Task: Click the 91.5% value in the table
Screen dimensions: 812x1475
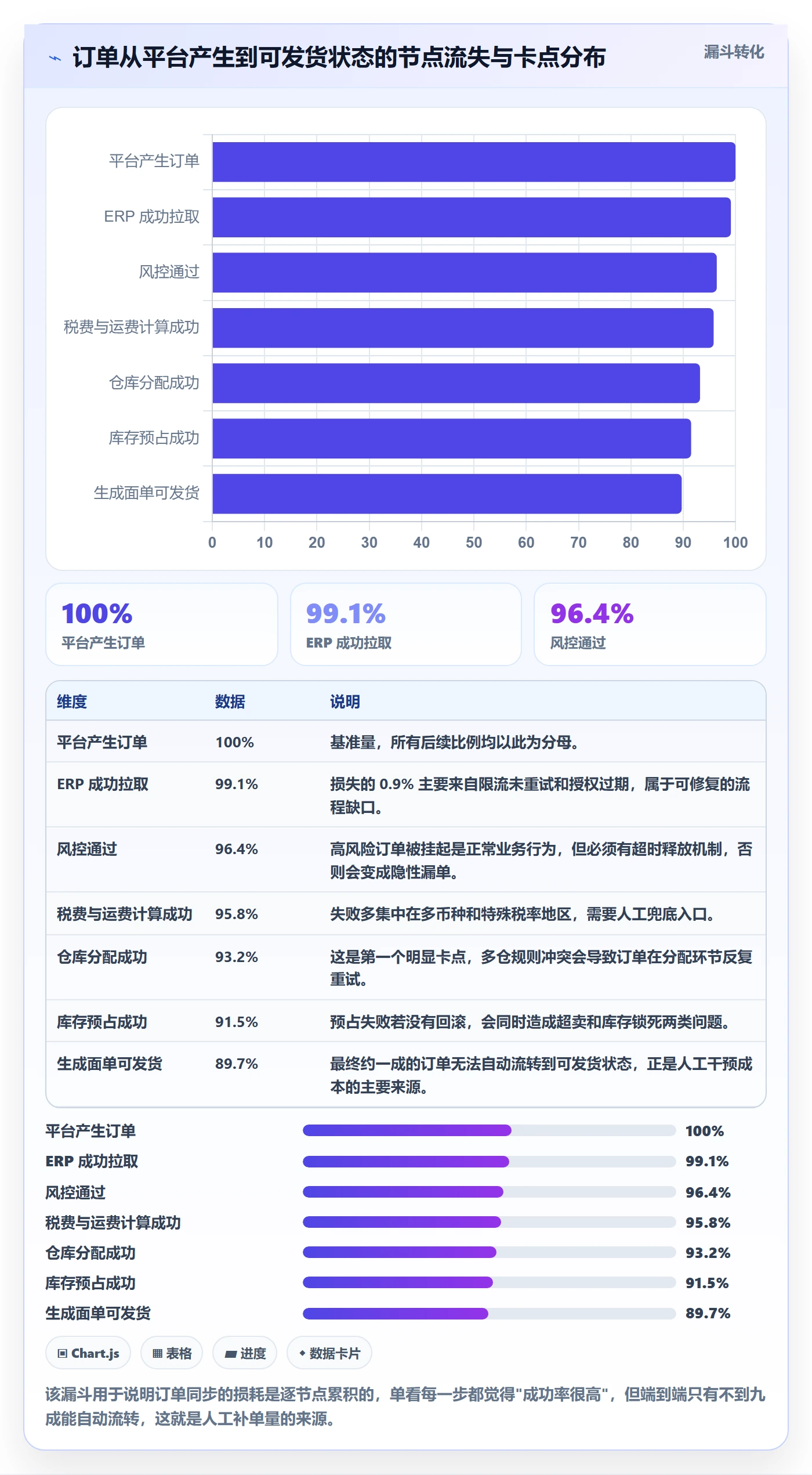Action: pos(237,1022)
